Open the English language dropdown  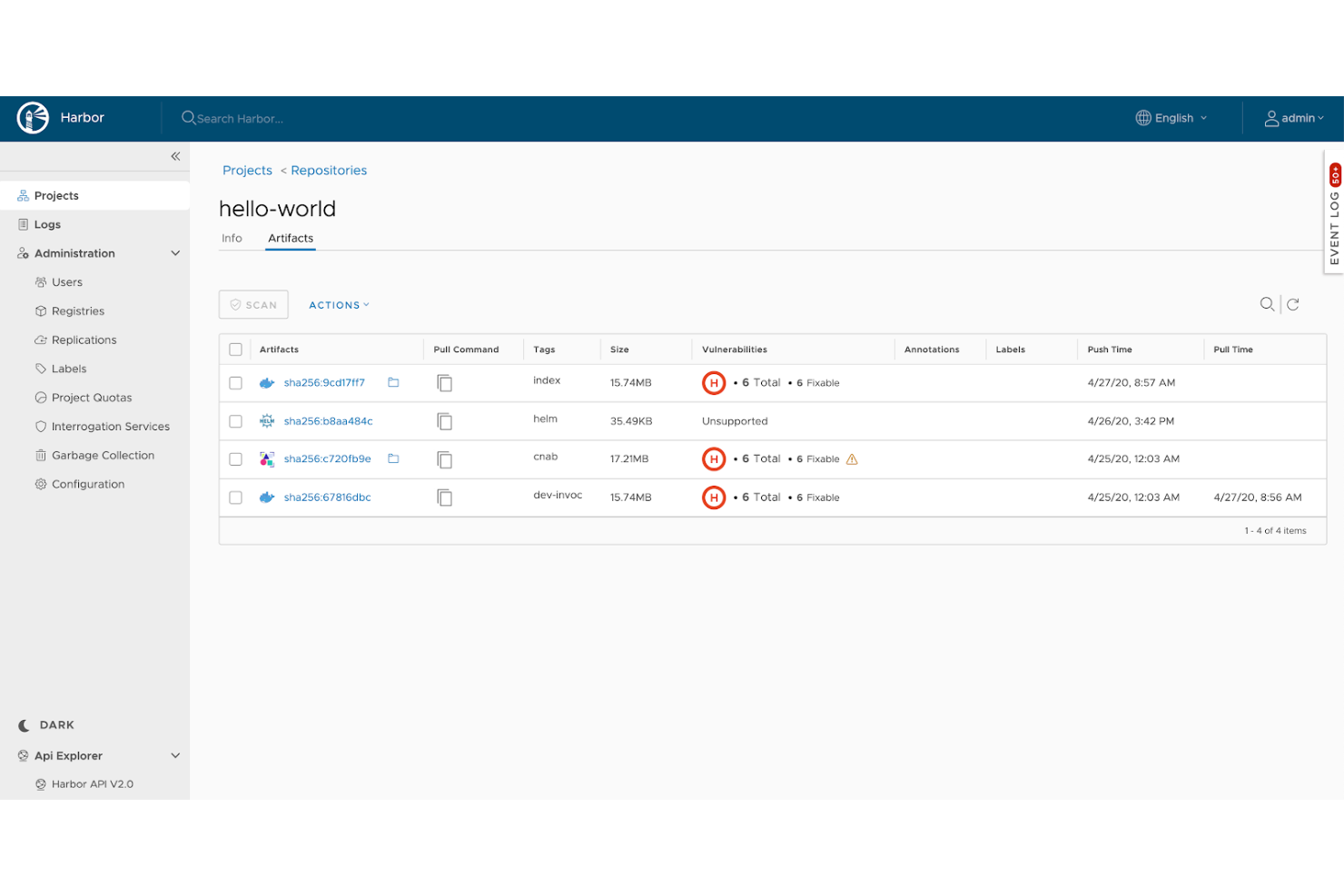tap(1171, 118)
